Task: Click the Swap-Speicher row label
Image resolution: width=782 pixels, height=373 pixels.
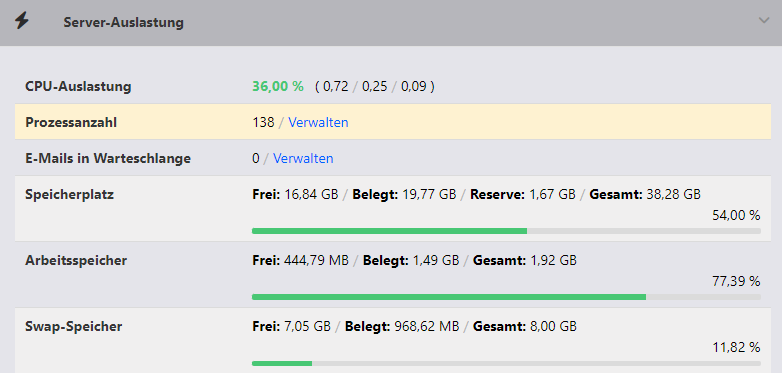Action: pyautogui.click(x=74, y=327)
